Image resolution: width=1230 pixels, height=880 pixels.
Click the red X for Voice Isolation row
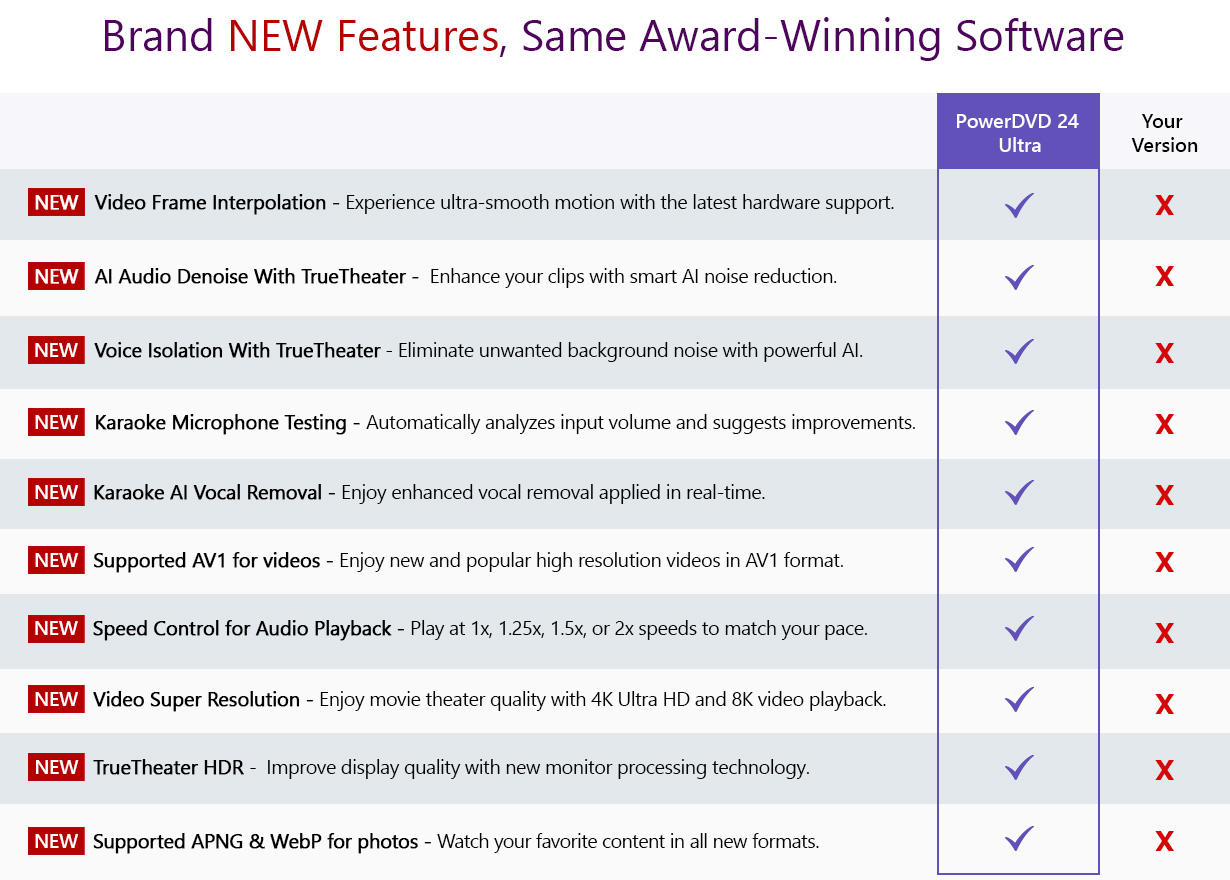click(x=1164, y=353)
